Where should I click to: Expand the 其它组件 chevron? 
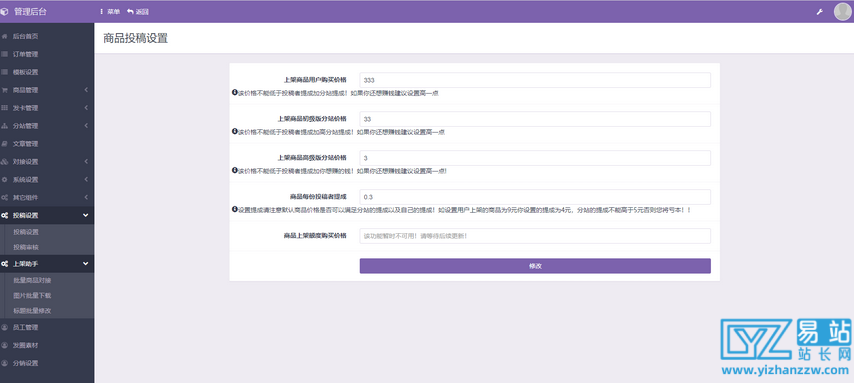pyautogui.click(x=86, y=197)
